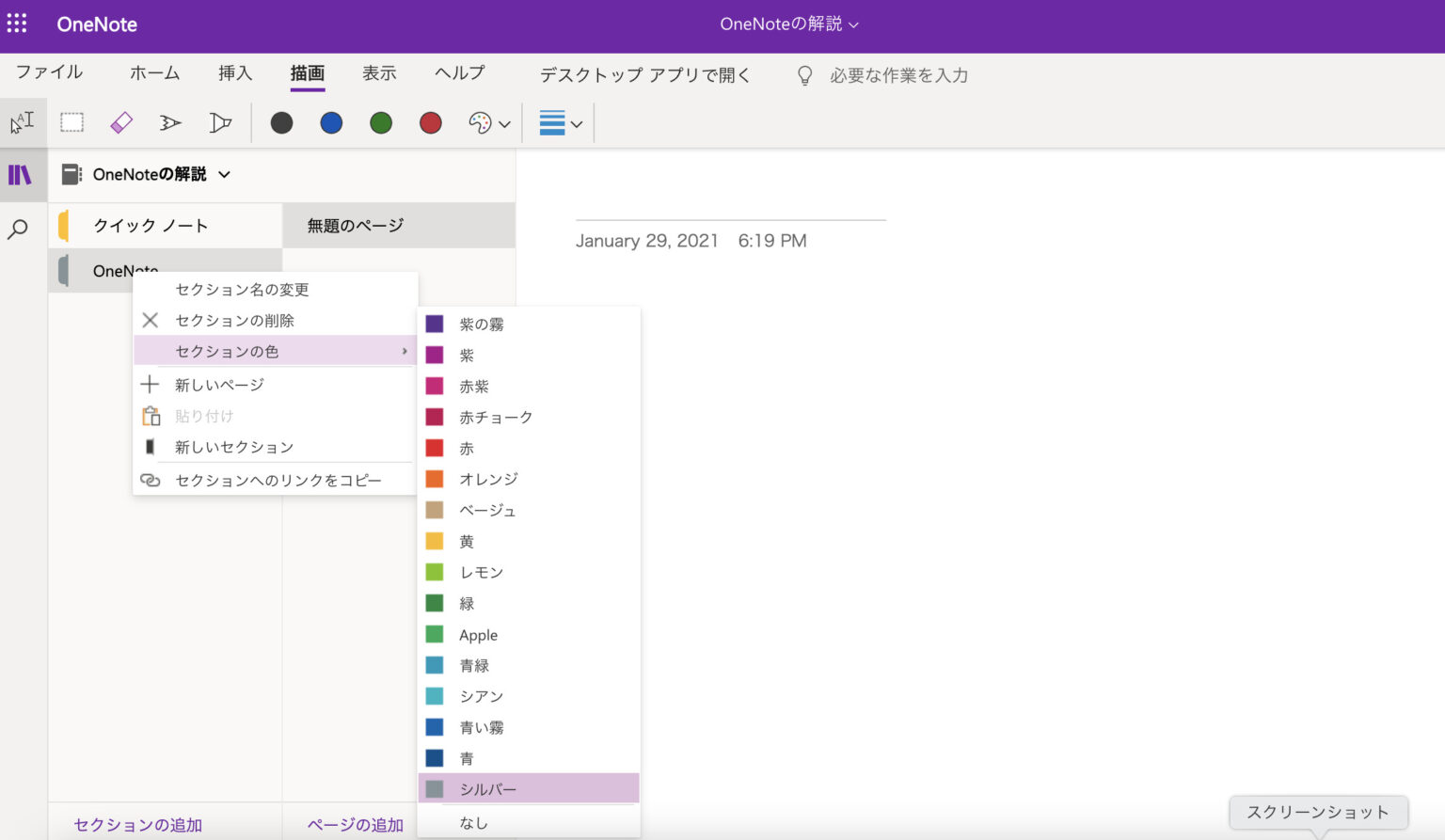Open the OneNoteの解説 title dropdown
1445x840 pixels.
click(x=789, y=24)
